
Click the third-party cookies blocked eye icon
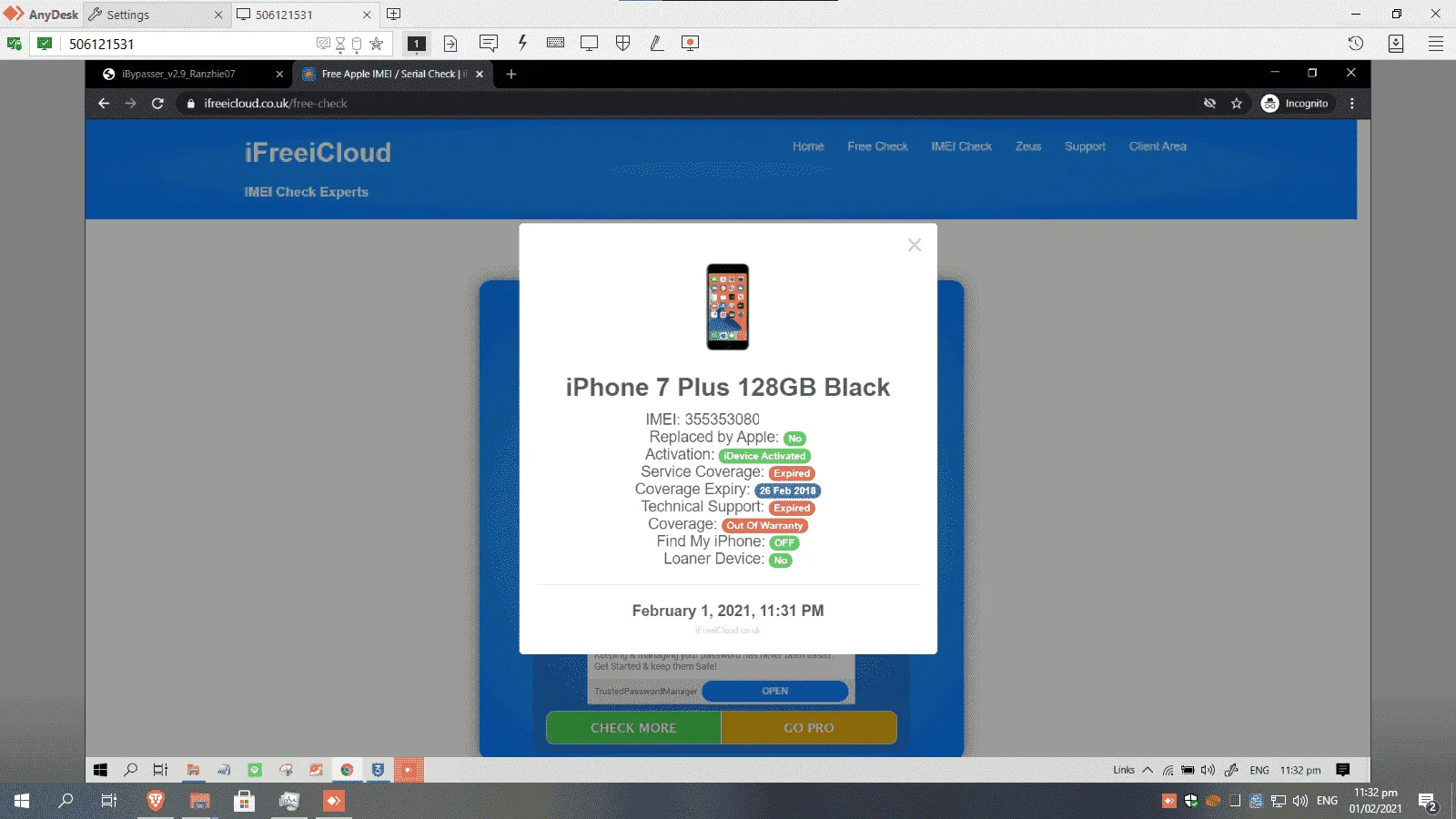pyautogui.click(x=1209, y=104)
